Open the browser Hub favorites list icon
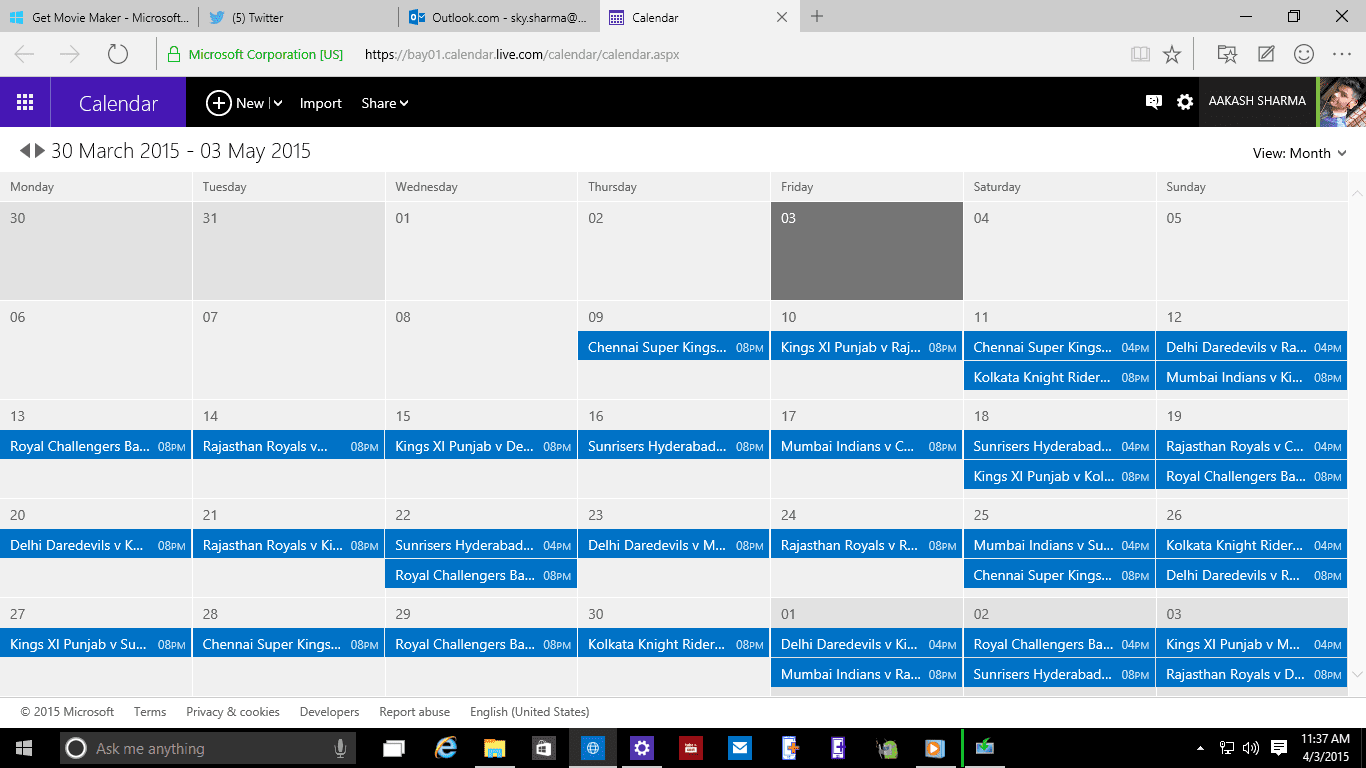 tap(1227, 54)
